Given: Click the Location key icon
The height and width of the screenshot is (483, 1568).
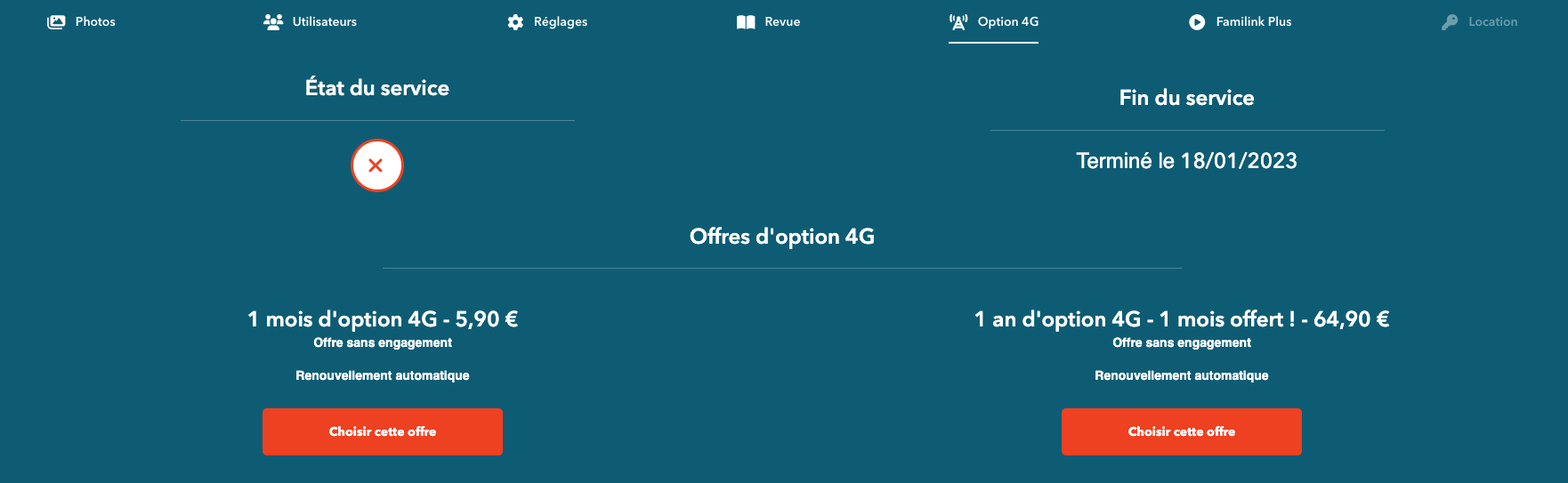Looking at the screenshot, I should point(1450,22).
